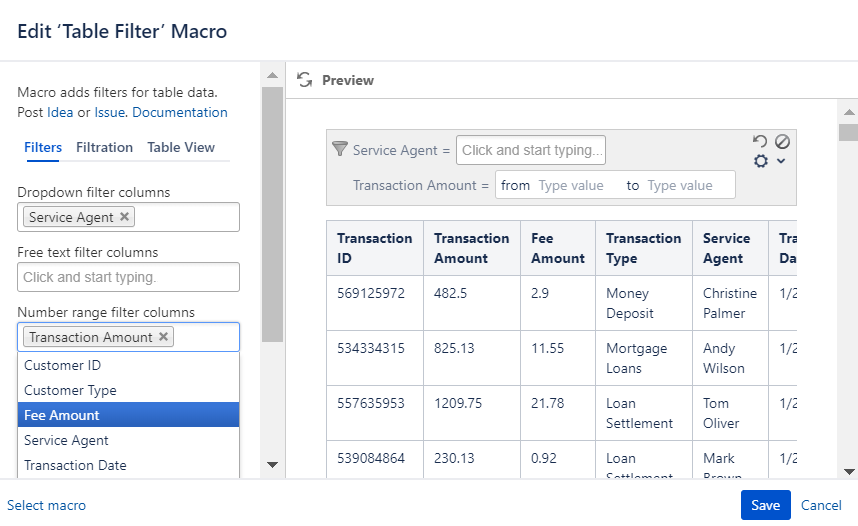The width and height of the screenshot is (858, 526).
Task: Click the Free text filter columns field
Action: [128, 277]
